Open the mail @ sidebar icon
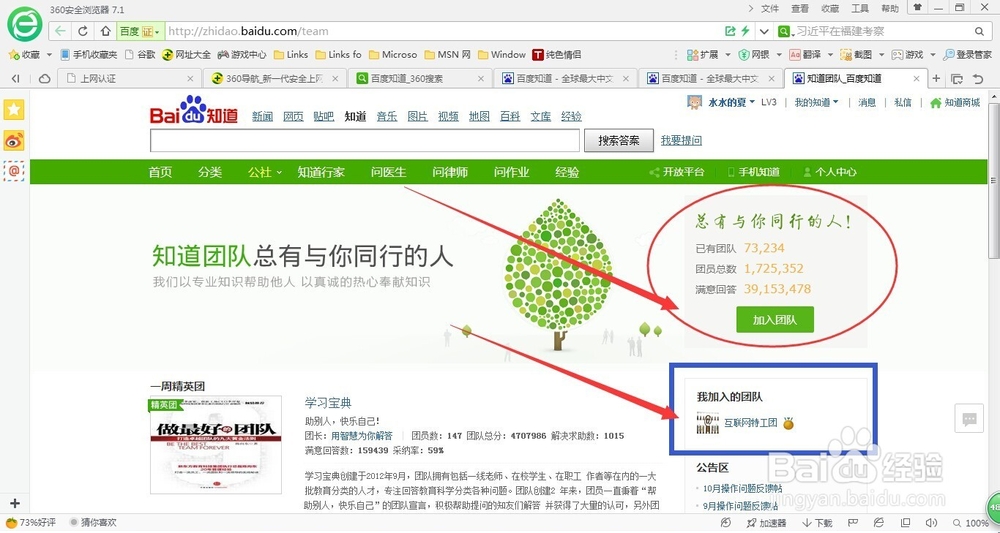1000x533 pixels. 14,170
